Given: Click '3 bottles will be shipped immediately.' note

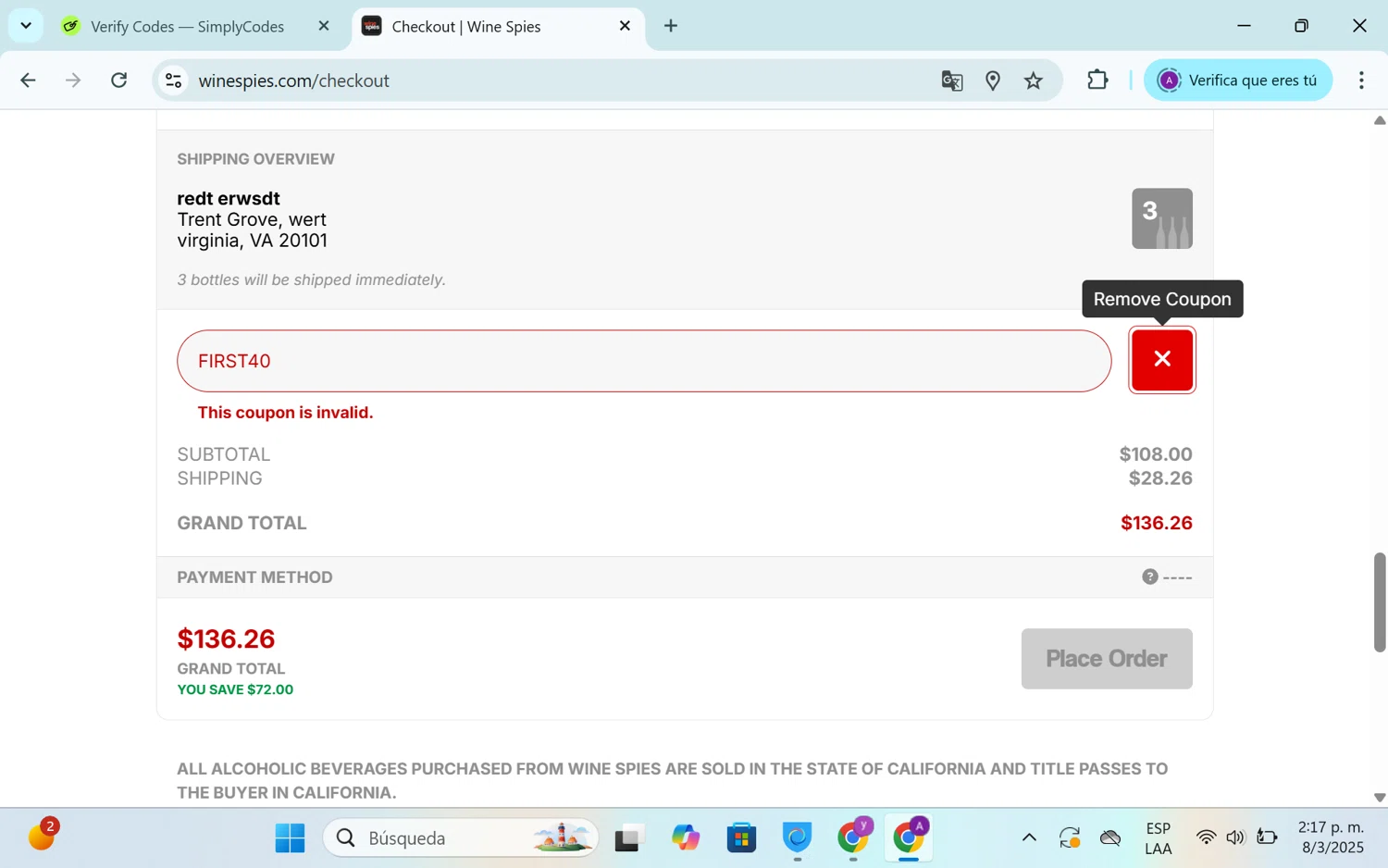Looking at the screenshot, I should 311,279.
